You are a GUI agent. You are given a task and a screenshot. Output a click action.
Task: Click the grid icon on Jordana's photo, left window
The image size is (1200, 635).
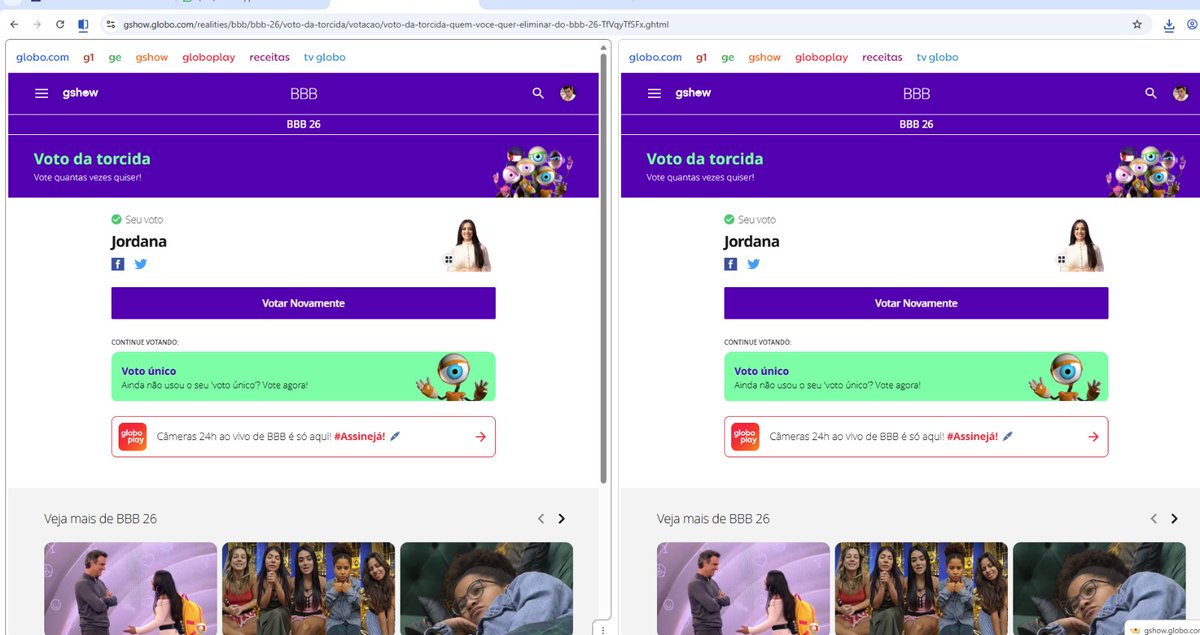click(x=449, y=260)
